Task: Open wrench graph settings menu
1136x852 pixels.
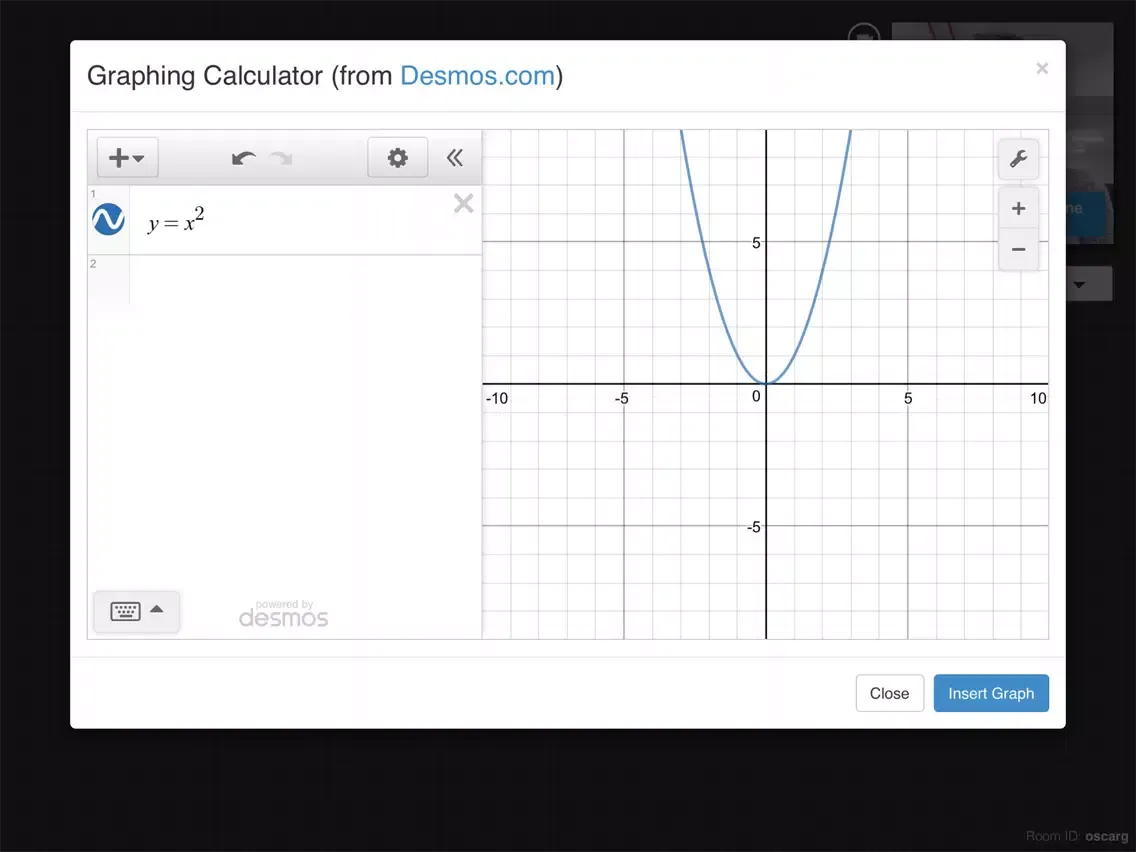Action: click(1019, 159)
